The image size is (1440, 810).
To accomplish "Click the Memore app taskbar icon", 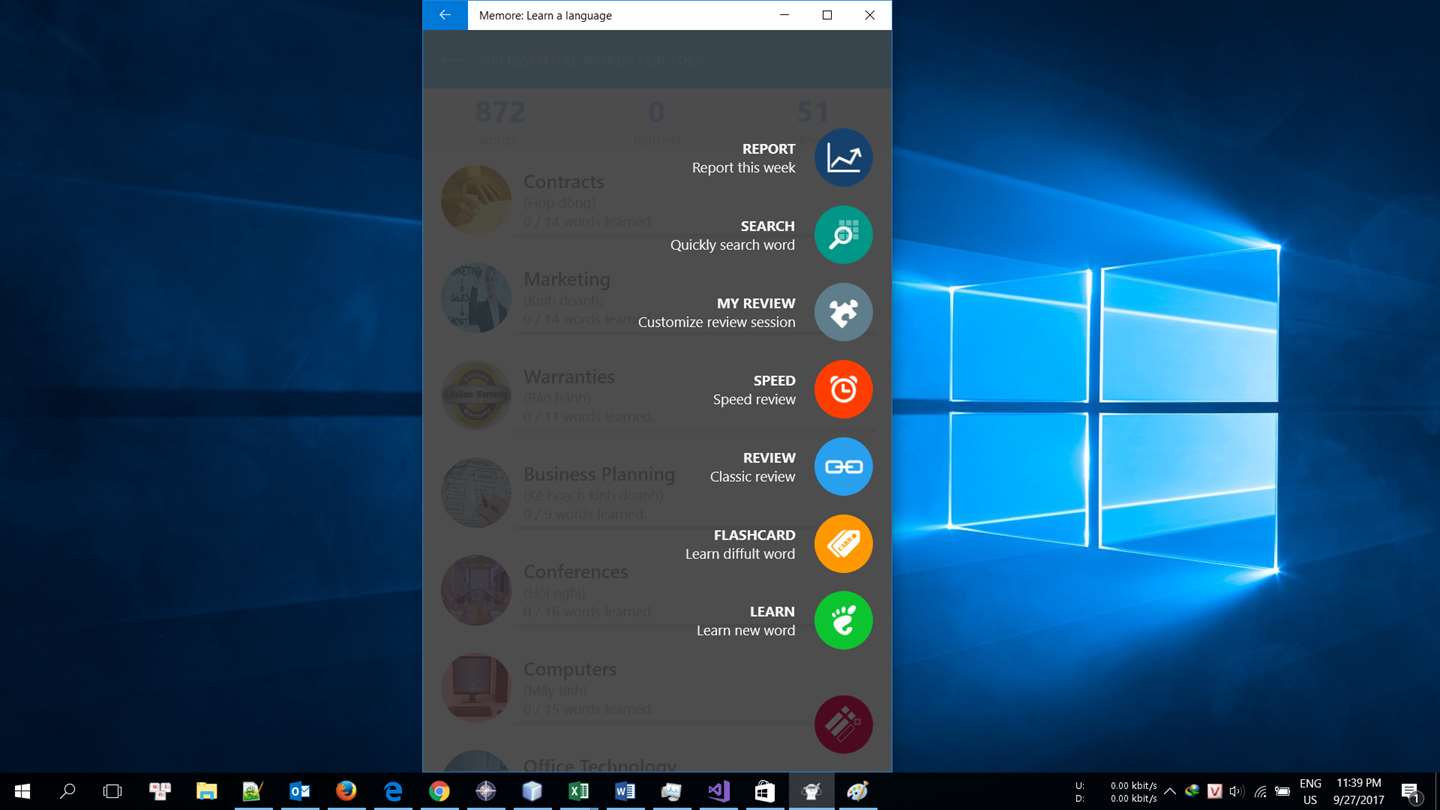I will (x=811, y=791).
